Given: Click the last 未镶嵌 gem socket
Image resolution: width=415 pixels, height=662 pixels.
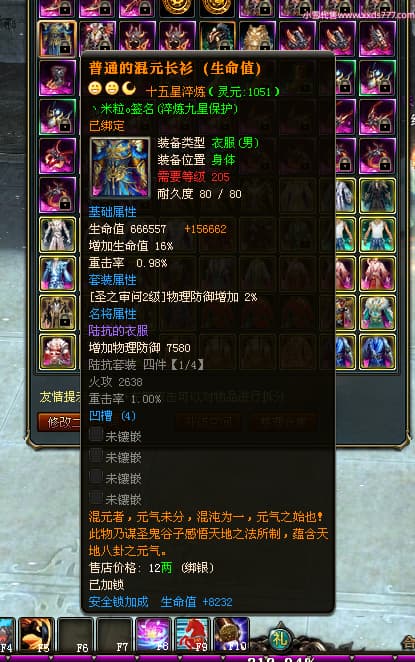Looking at the screenshot, I should [x=115, y=499].
